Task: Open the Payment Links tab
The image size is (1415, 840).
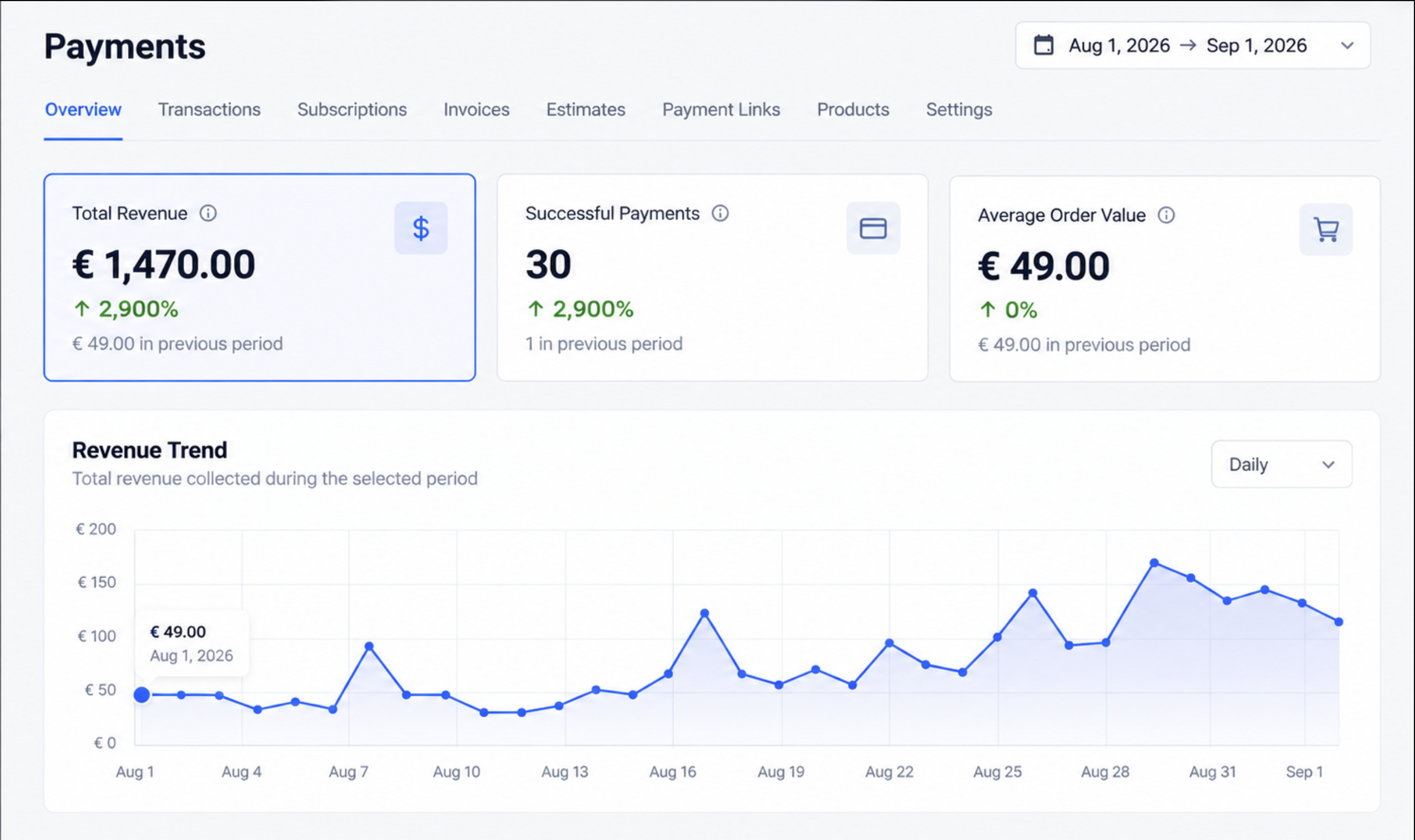Action: coord(721,109)
